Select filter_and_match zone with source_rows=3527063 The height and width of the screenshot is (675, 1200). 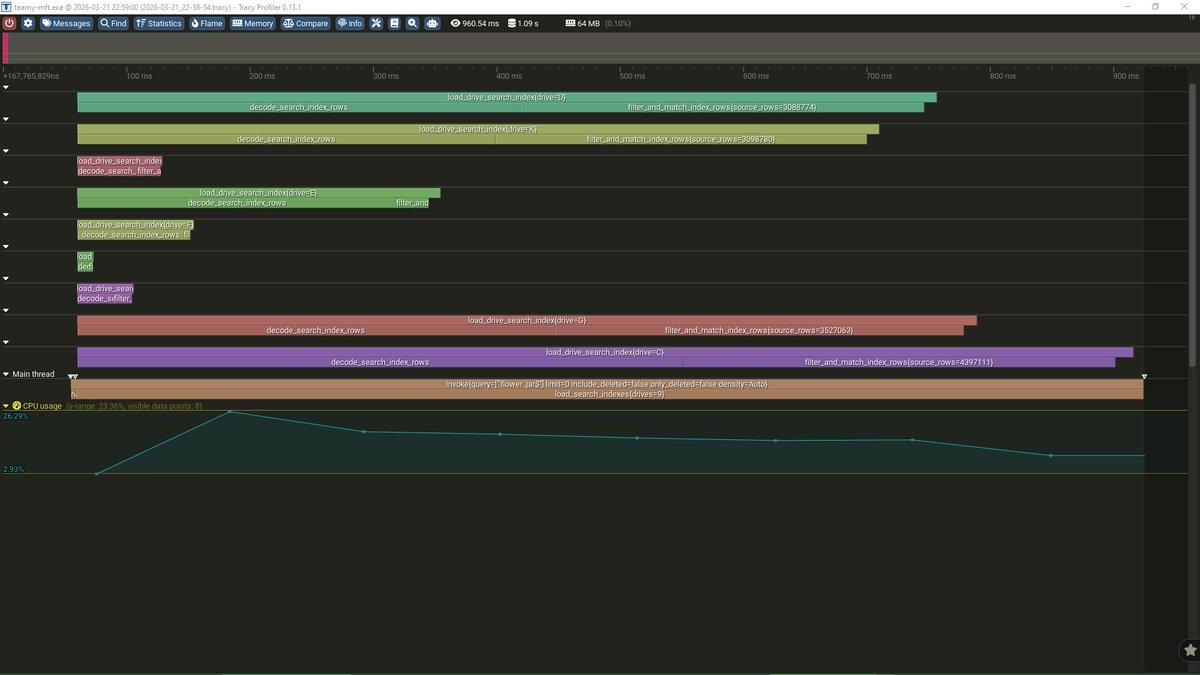click(x=759, y=330)
